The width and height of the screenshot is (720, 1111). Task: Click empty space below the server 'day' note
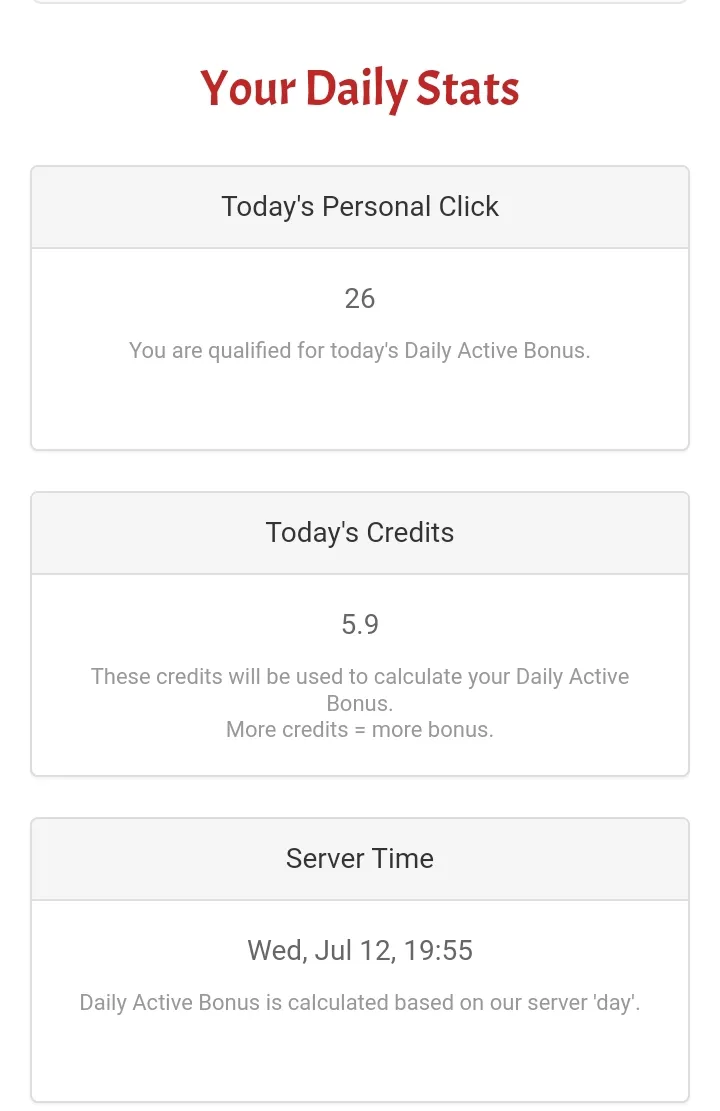pyautogui.click(x=359, y=1060)
